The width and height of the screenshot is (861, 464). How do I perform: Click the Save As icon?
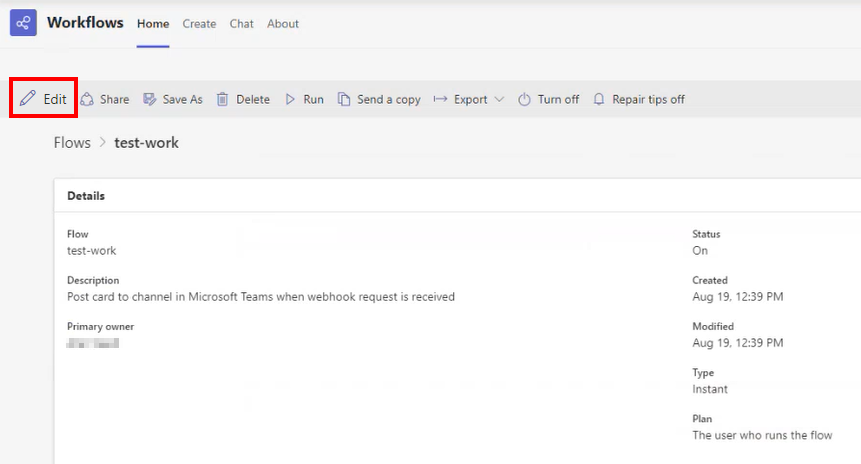pos(149,99)
